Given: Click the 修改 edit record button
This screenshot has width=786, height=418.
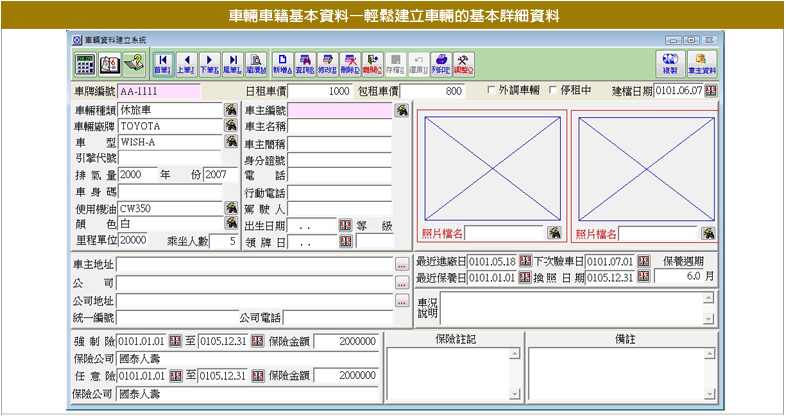Looking at the screenshot, I should tap(327, 63).
